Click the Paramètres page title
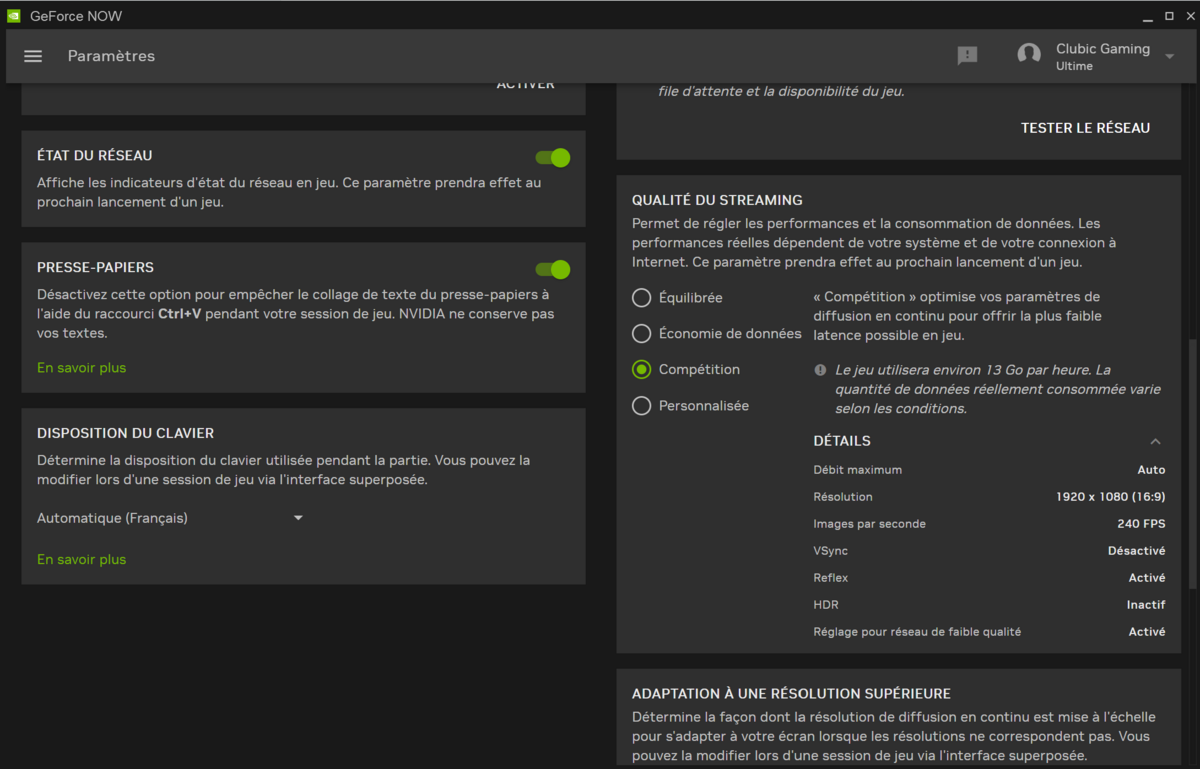 [111, 56]
